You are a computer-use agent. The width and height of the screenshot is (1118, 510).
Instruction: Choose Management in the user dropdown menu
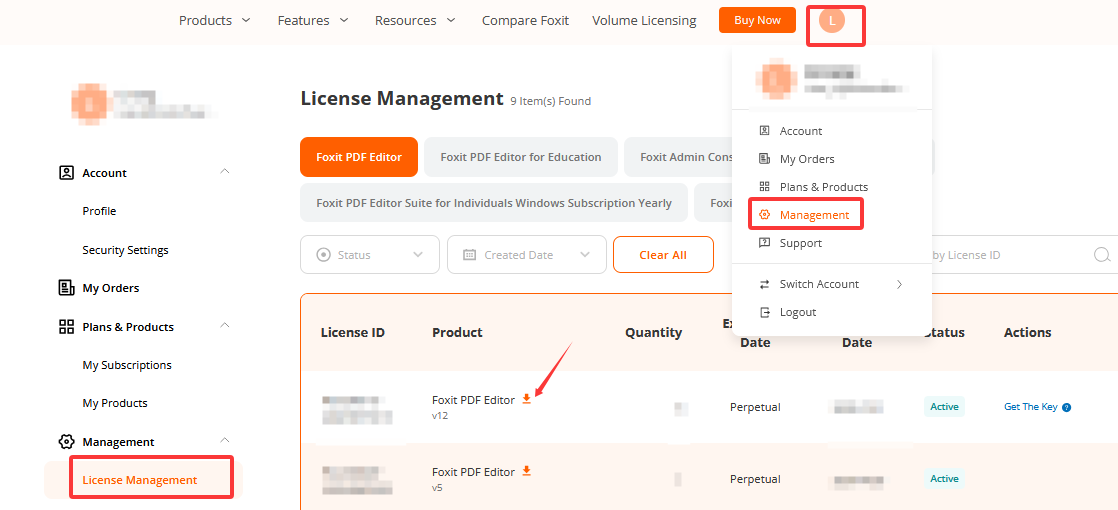814,215
